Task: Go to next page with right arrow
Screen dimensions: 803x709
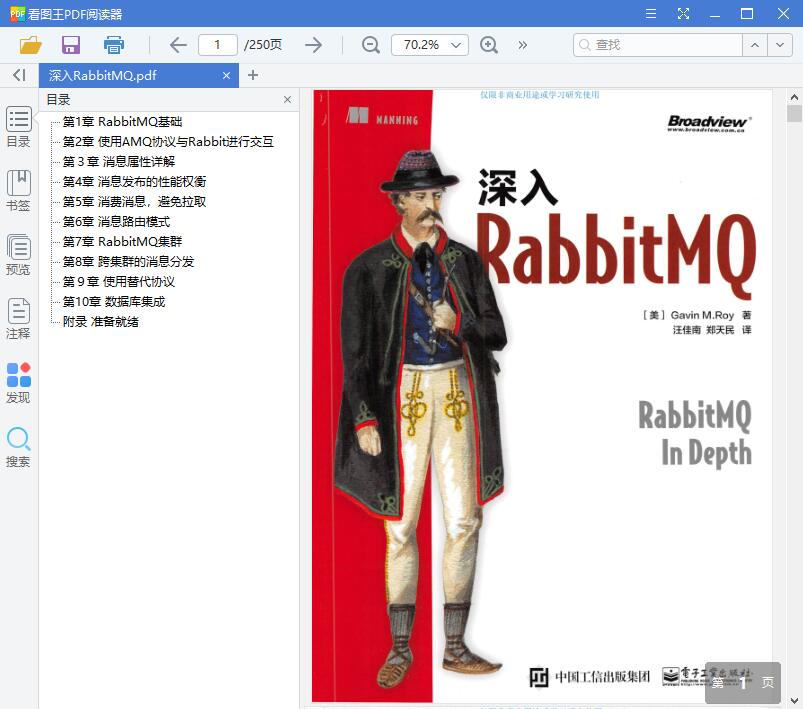Action: (313, 45)
